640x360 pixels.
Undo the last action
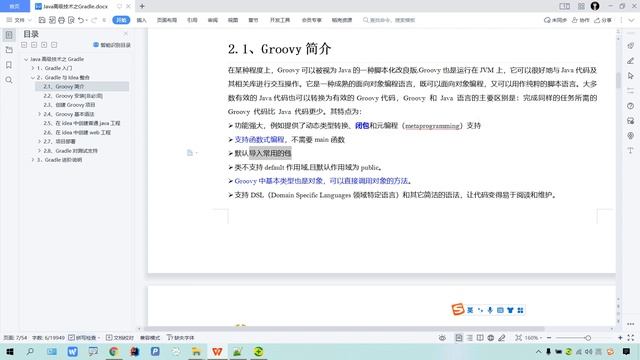point(81,20)
